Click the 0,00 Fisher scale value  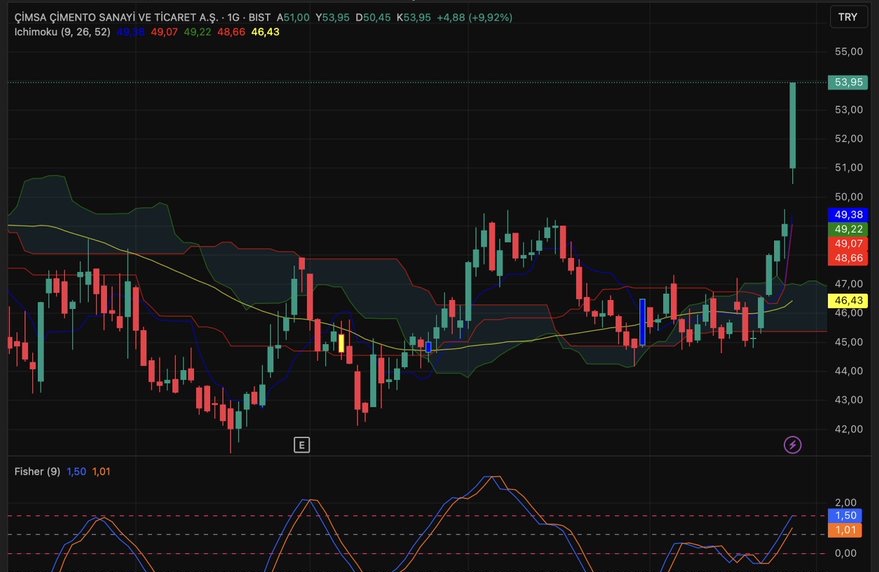tap(845, 553)
